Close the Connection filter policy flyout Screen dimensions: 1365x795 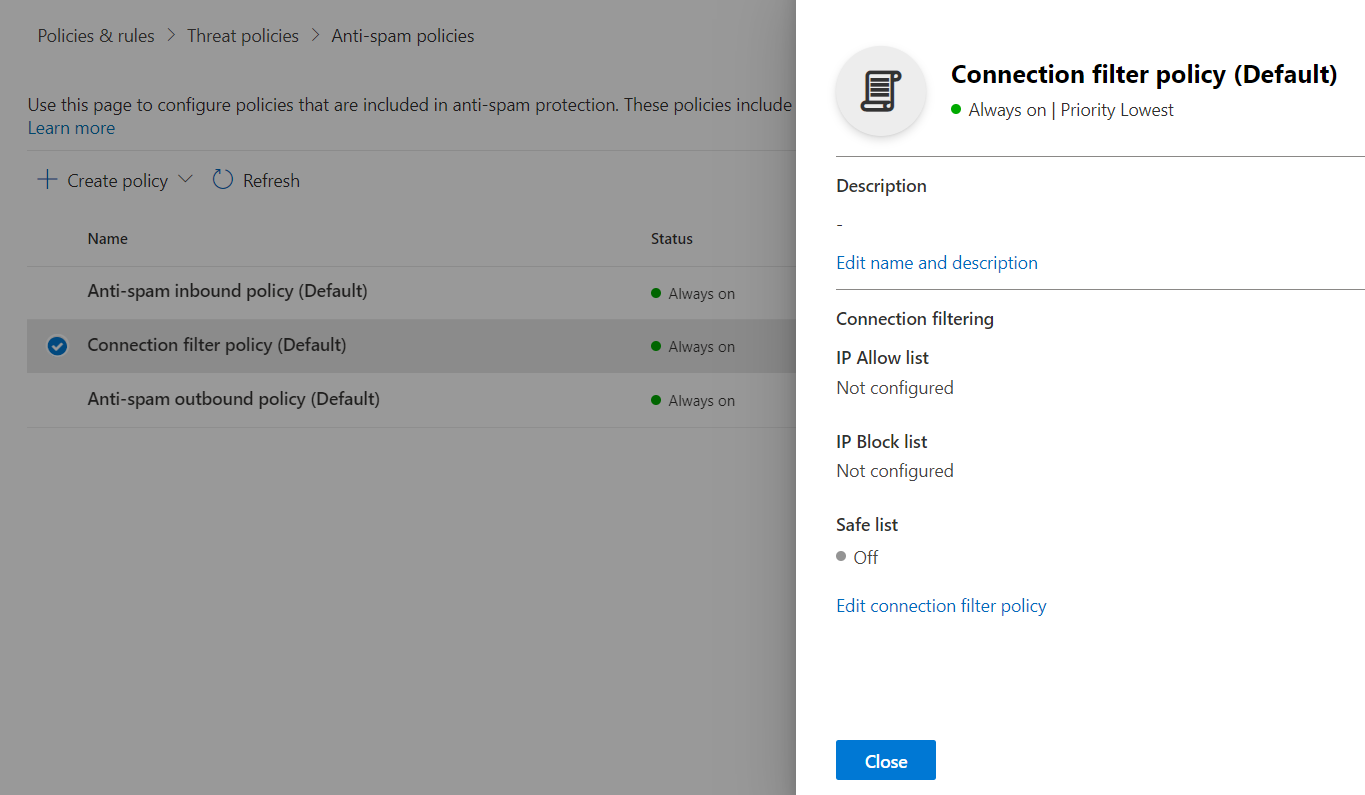885,760
